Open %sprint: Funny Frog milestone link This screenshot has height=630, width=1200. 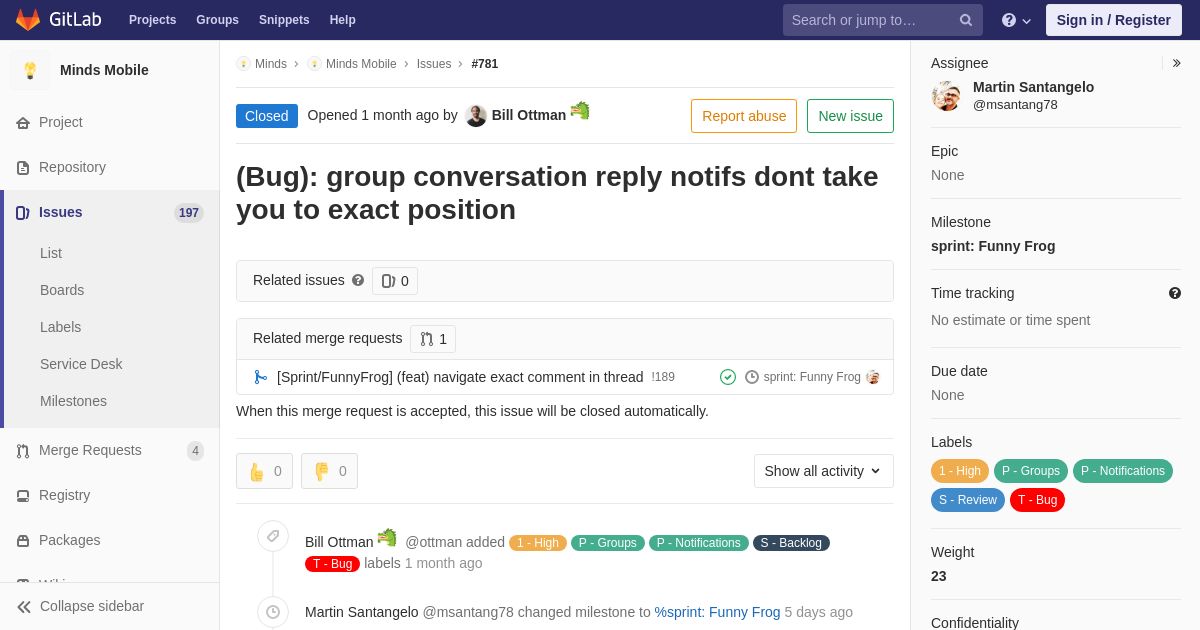[717, 612]
